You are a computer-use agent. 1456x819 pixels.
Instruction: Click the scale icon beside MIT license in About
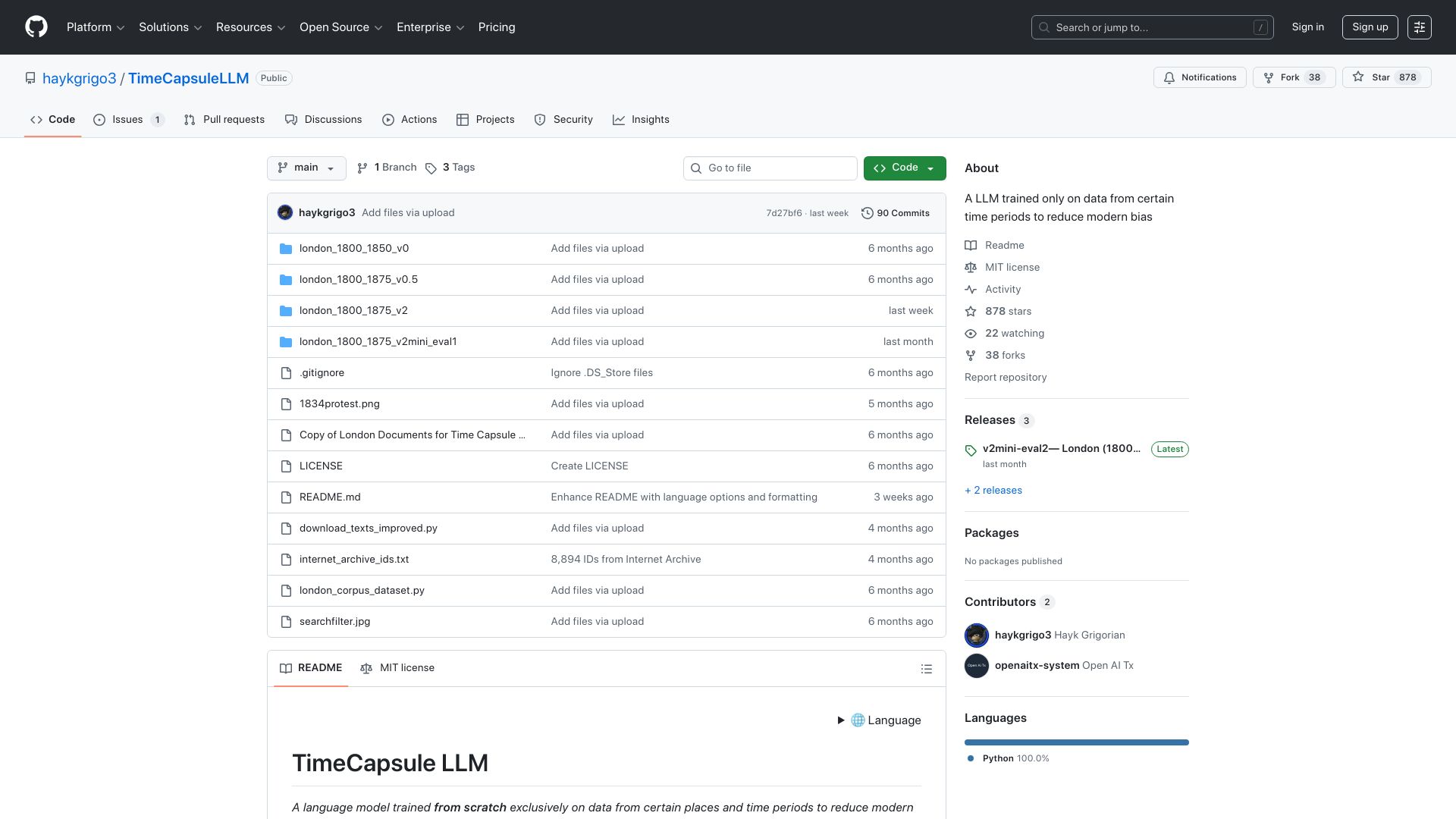coord(971,268)
